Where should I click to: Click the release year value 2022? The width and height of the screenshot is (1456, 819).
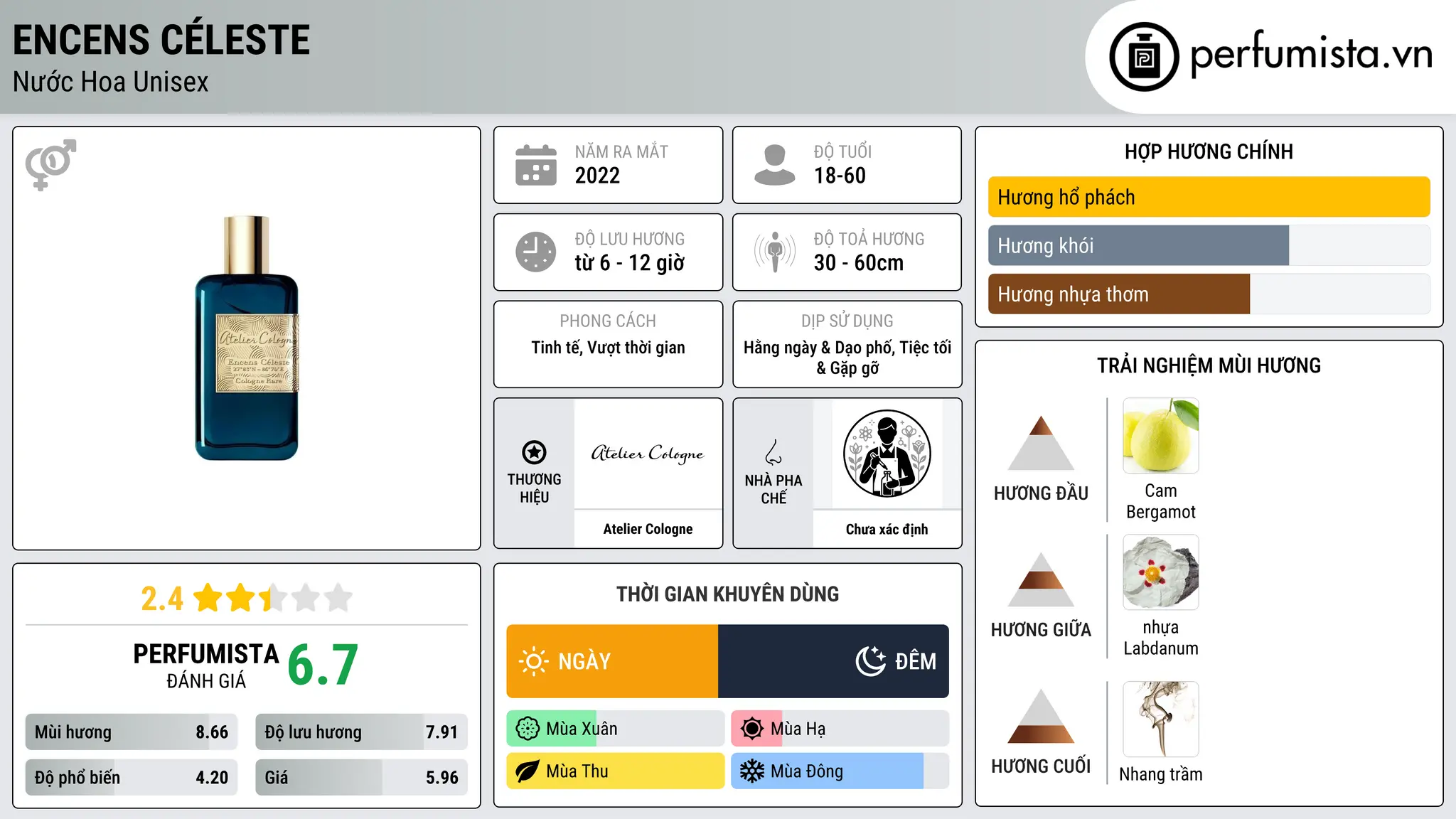[597, 176]
